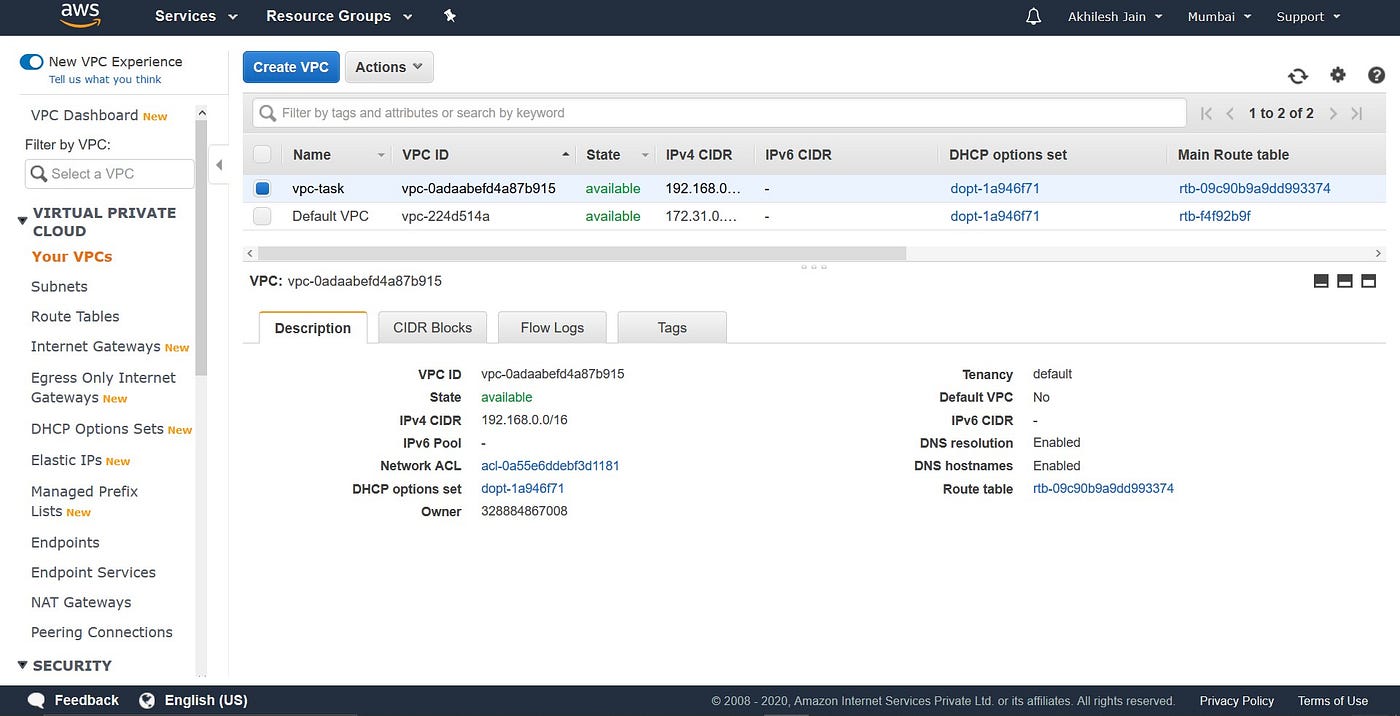Open the Actions dropdown button
Screen dimensions: 1400x716
point(389,67)
